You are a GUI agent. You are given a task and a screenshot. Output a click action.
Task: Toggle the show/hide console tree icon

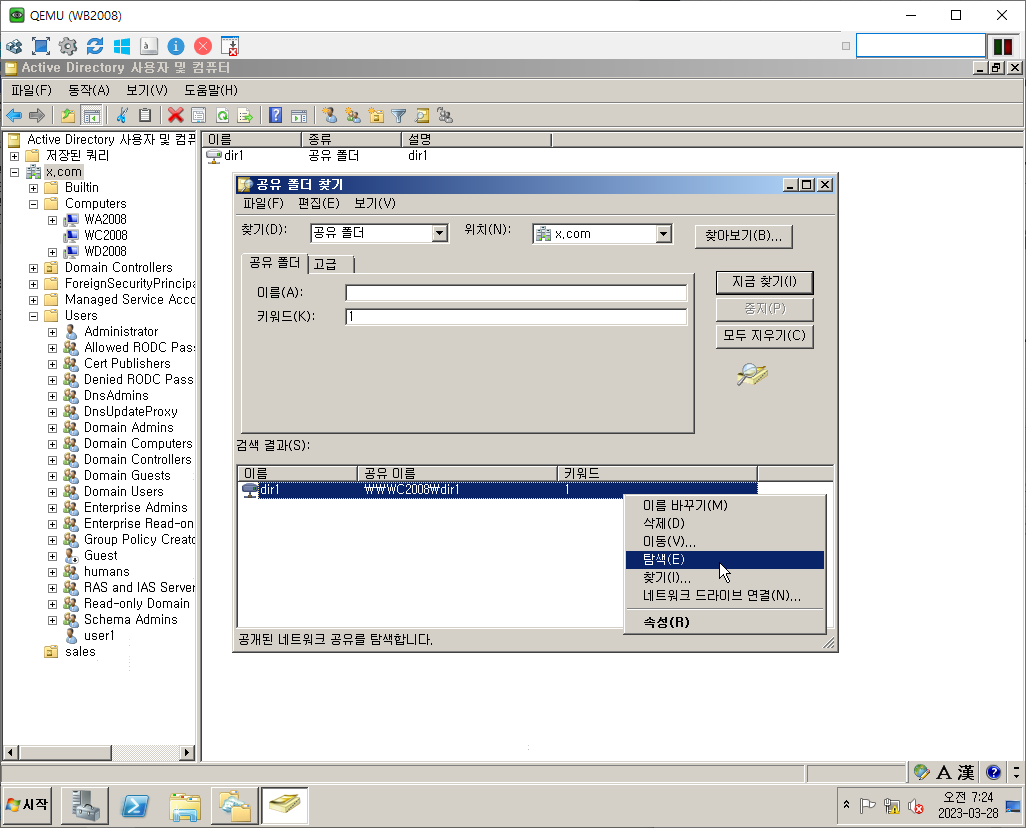pos(92,116)
